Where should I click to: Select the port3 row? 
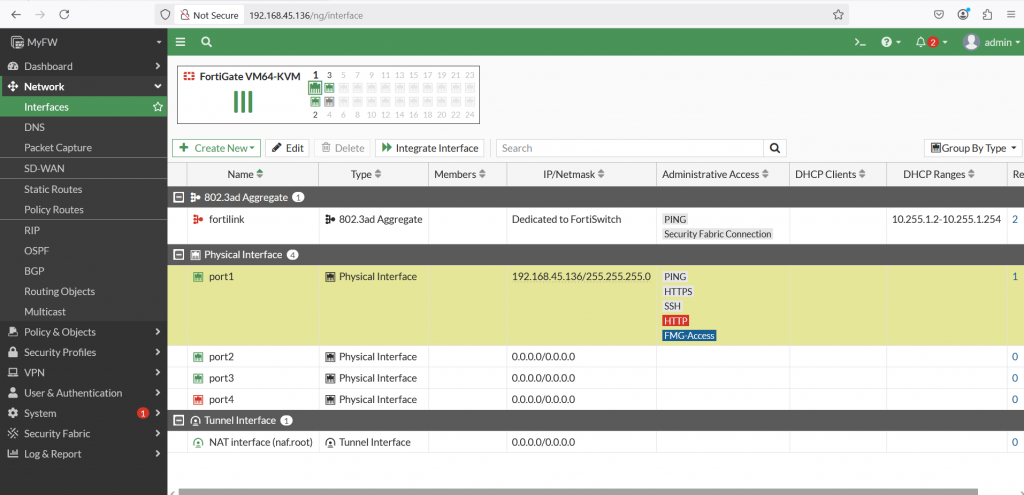(596, 378)
